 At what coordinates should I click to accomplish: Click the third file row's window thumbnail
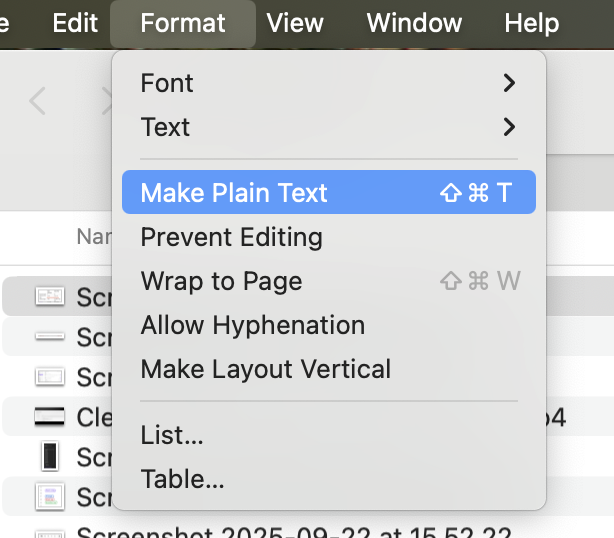click(49, 377)
